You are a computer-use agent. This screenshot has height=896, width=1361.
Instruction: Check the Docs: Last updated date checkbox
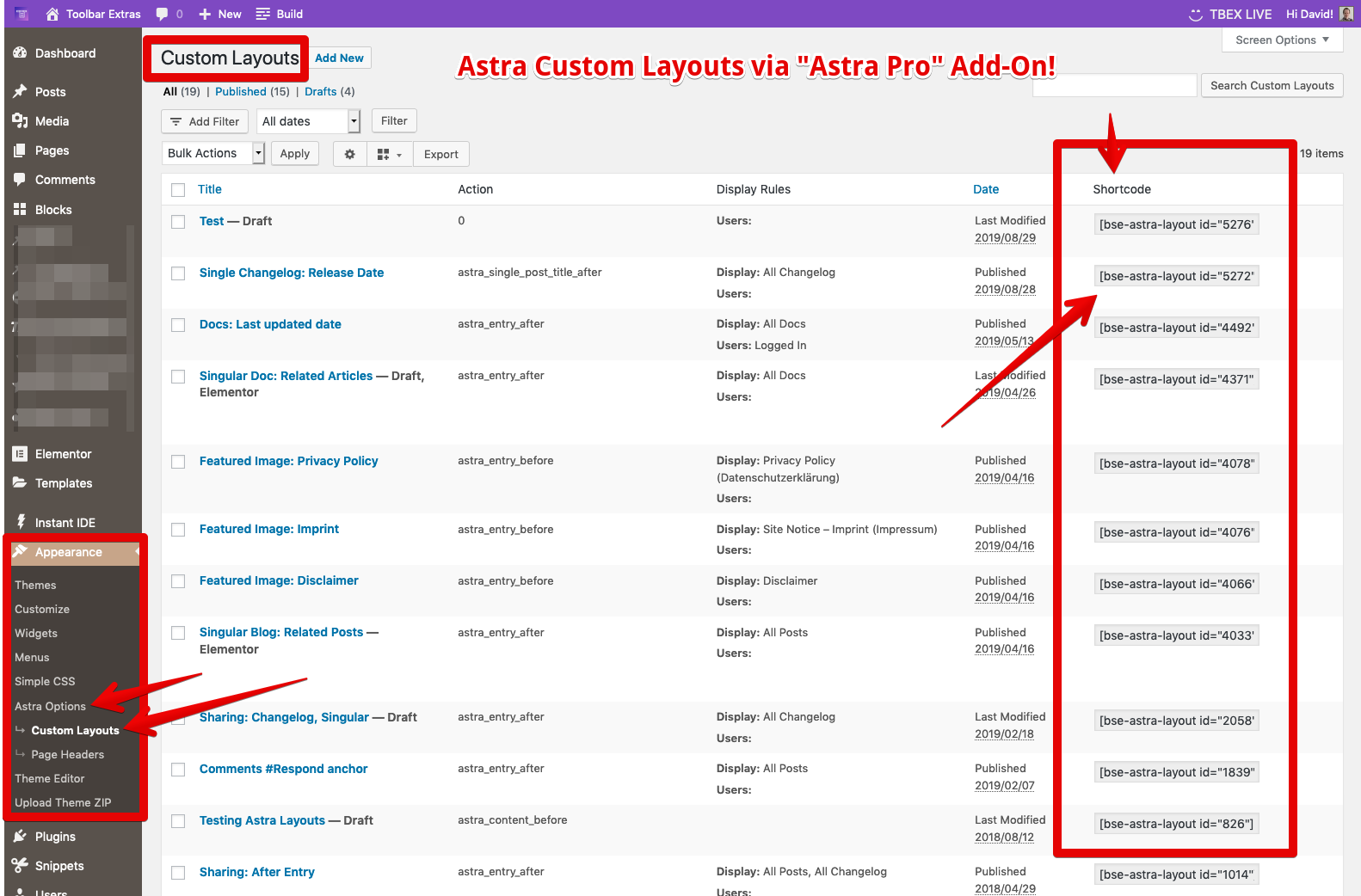(178, 325)
